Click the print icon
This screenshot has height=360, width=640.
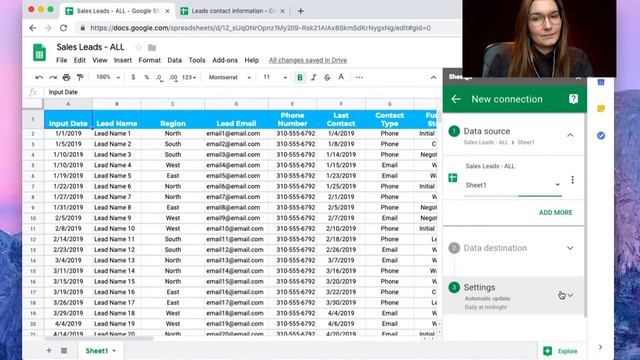[67, 77]
